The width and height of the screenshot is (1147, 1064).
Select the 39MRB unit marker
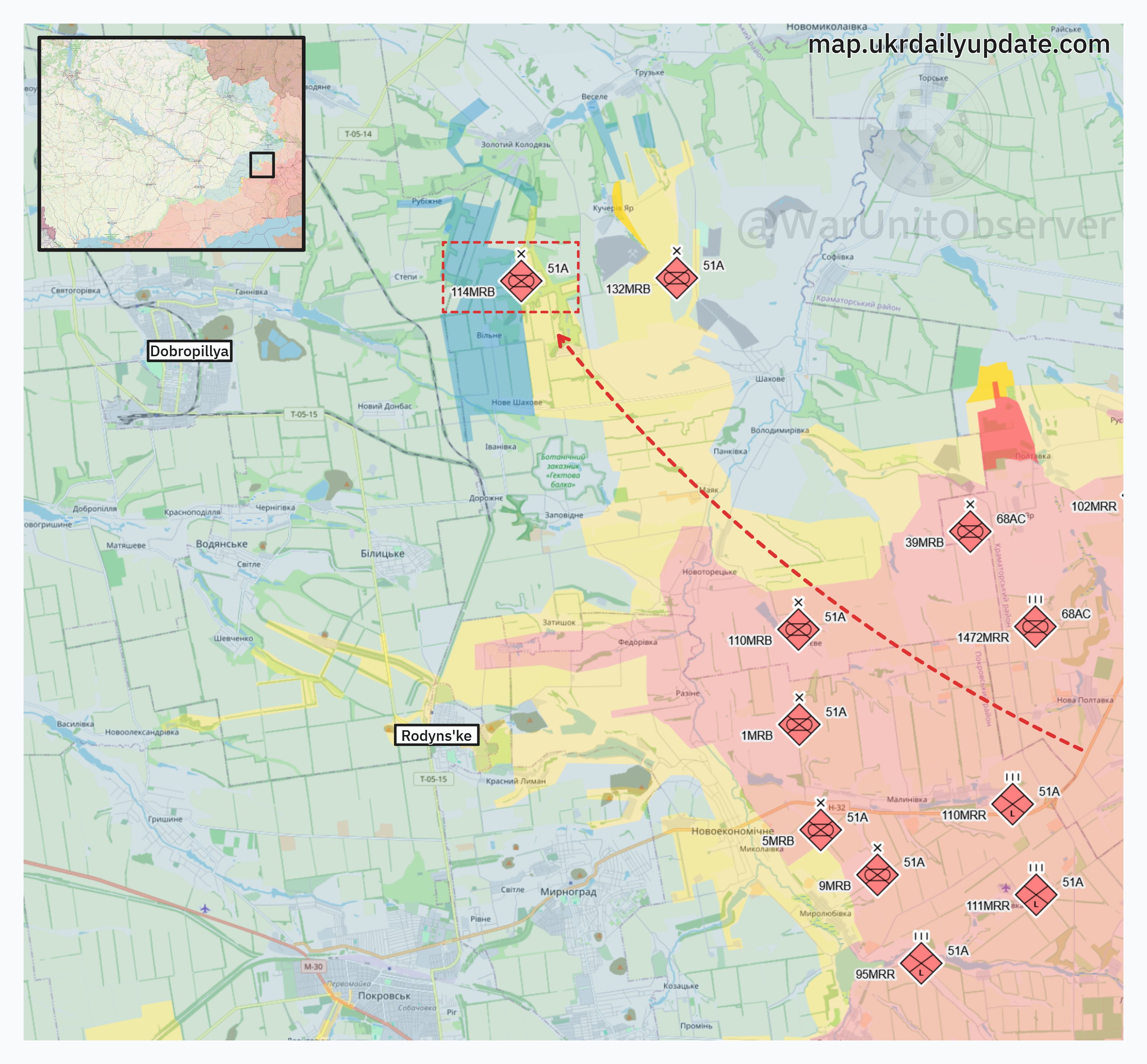tap(970, 531)
